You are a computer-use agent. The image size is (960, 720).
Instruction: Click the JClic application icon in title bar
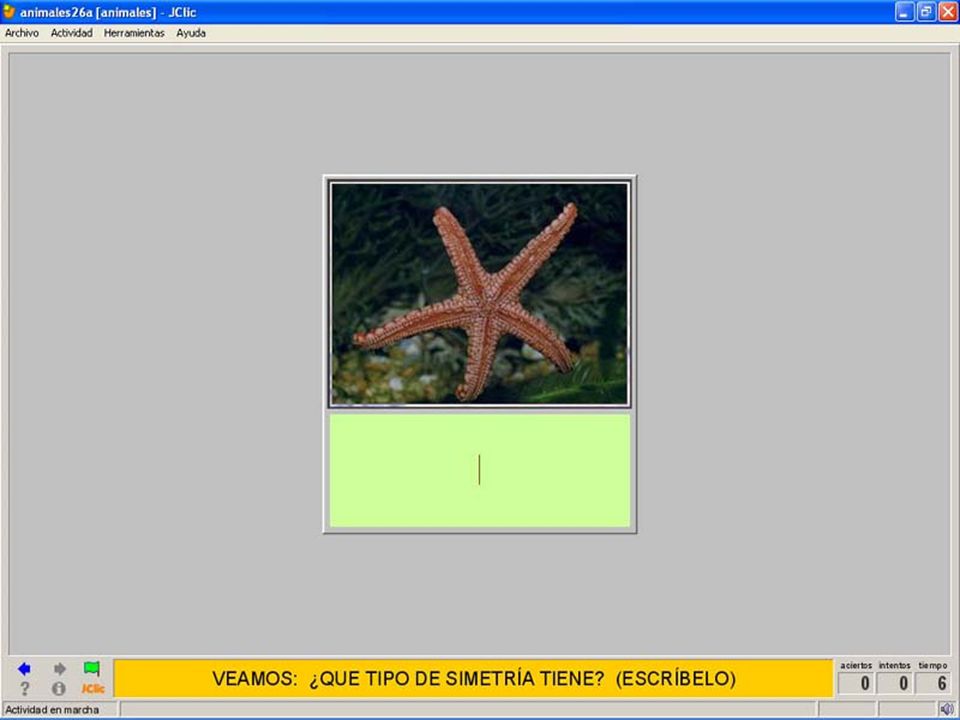click(x=9, y=12)
